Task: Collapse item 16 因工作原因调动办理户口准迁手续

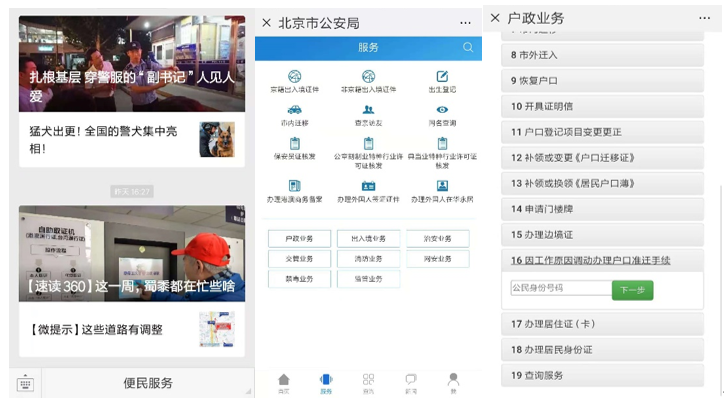Action: (x=602, y=261)
